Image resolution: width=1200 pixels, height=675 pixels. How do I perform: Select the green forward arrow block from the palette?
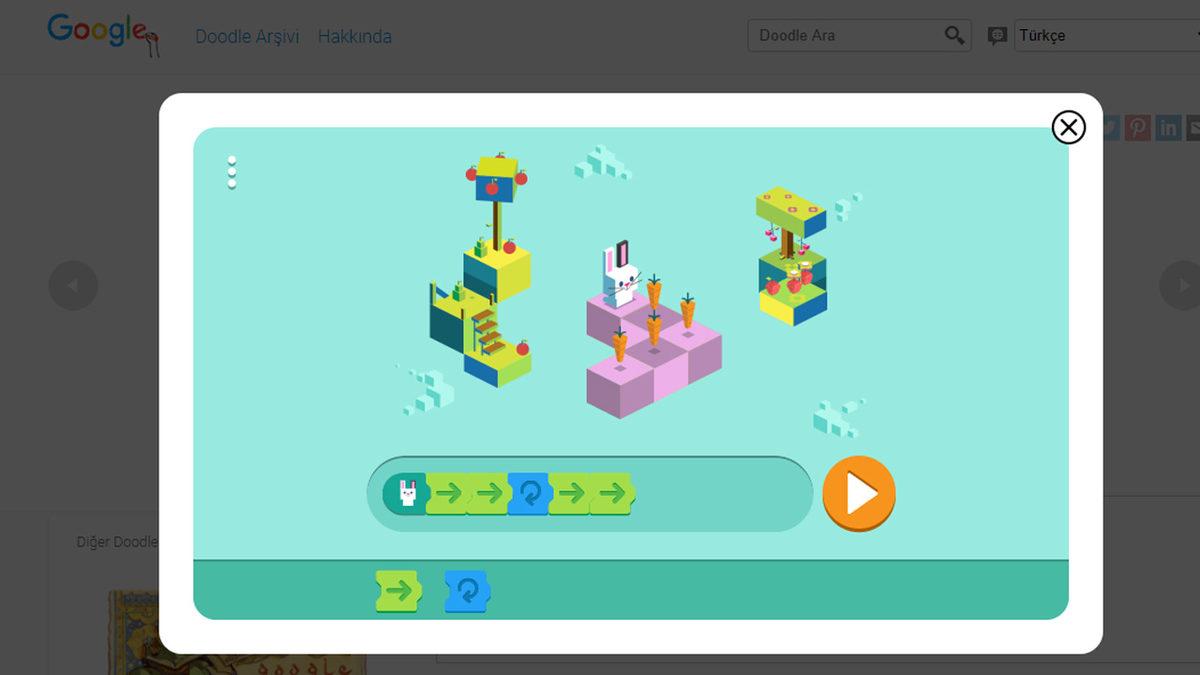399,590
